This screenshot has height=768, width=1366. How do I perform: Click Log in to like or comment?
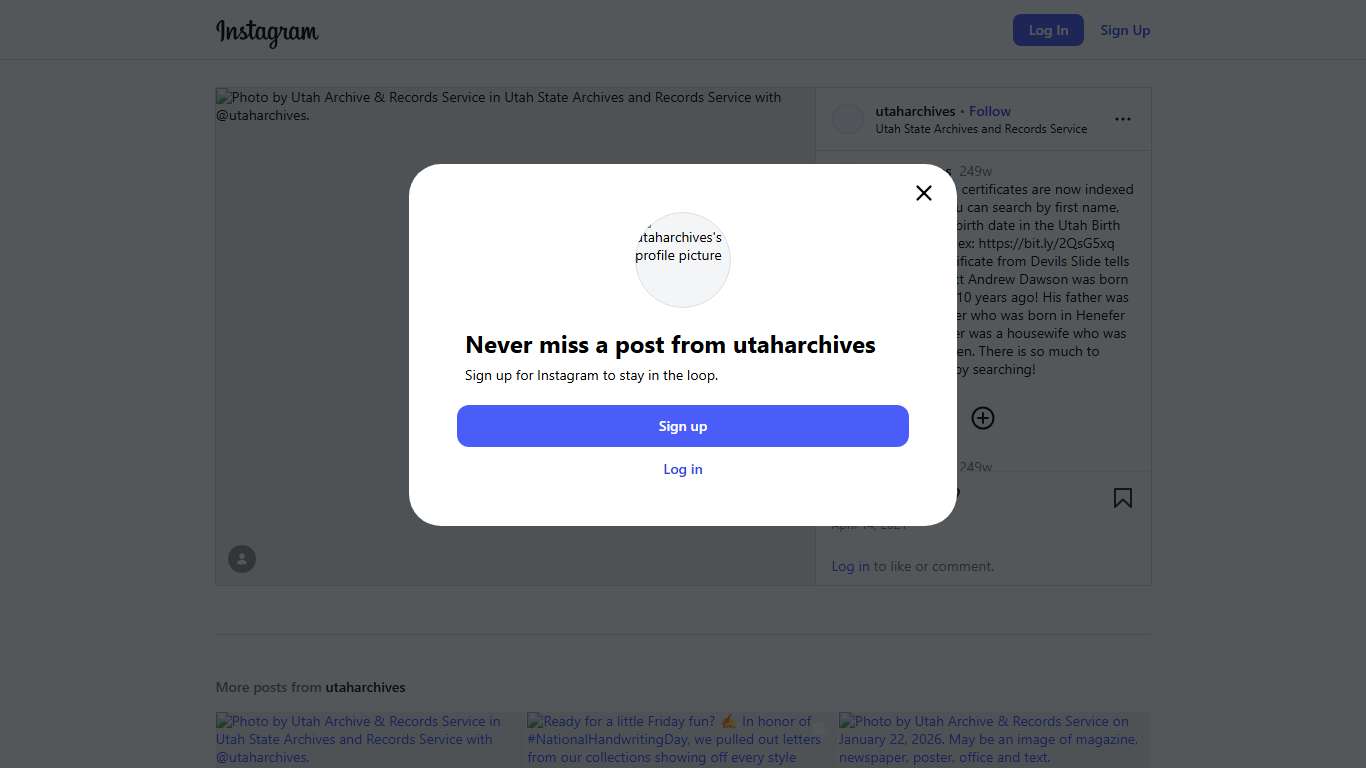[850, 566]
